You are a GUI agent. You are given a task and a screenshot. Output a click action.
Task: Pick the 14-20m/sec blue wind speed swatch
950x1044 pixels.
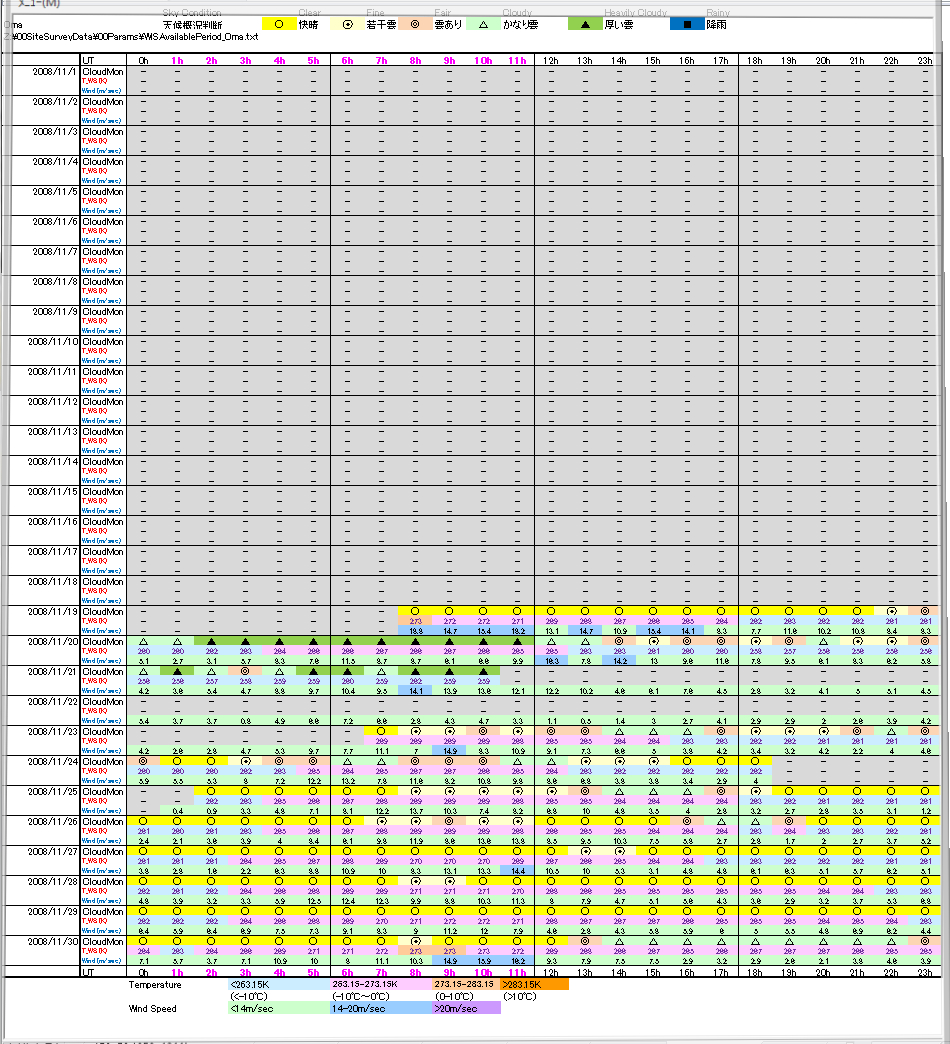(364, 1009)
